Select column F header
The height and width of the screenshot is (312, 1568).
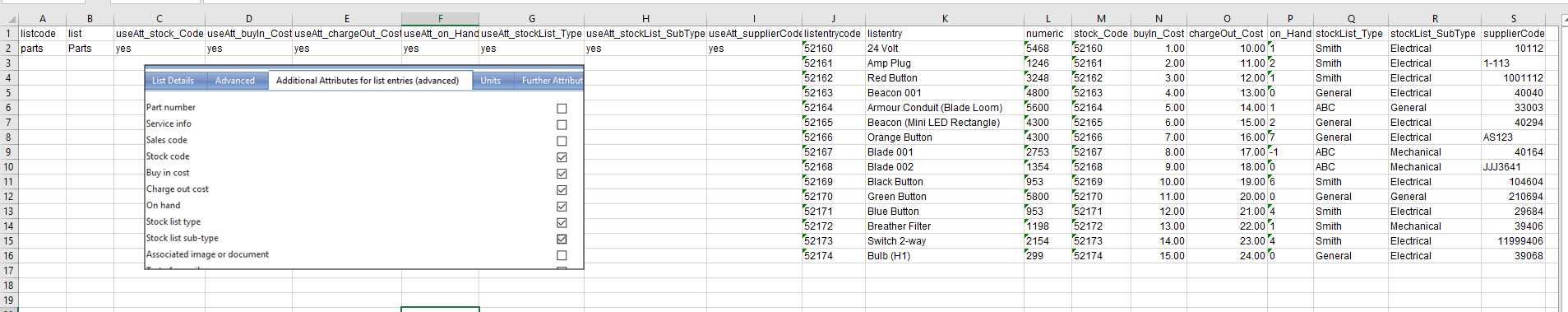click(x=440, y=18)
